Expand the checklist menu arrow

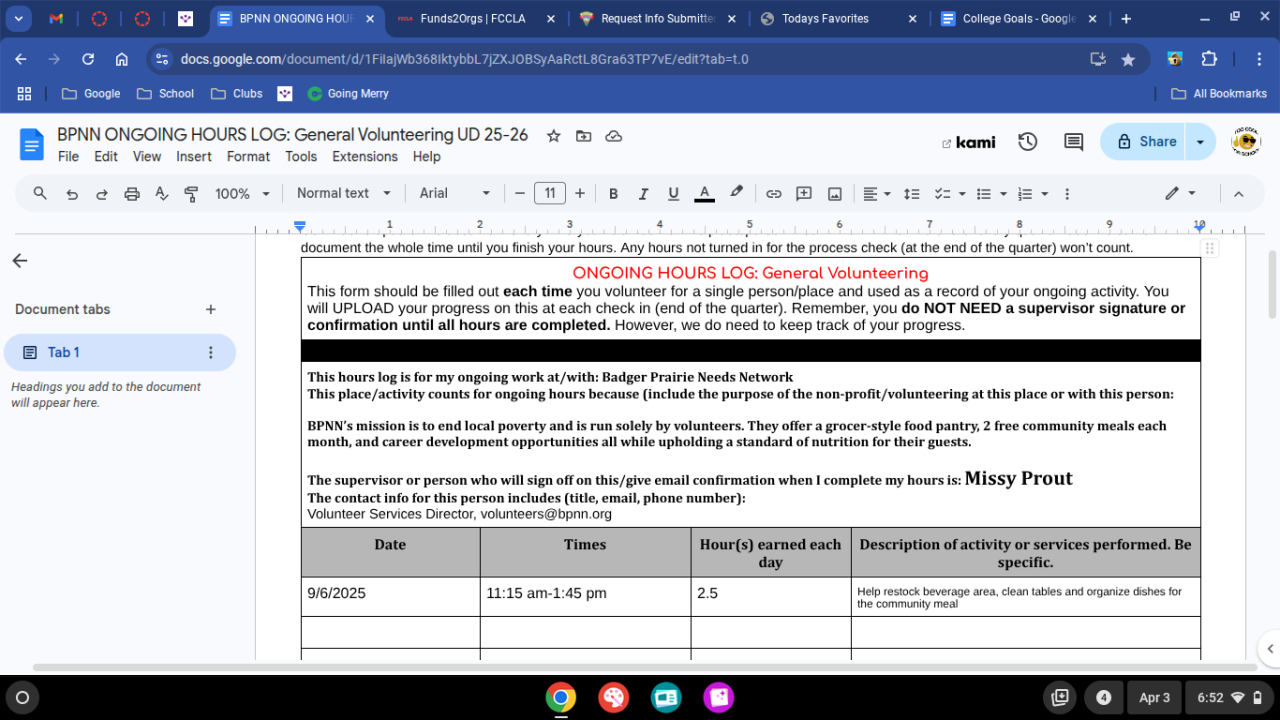pos(962,194)
